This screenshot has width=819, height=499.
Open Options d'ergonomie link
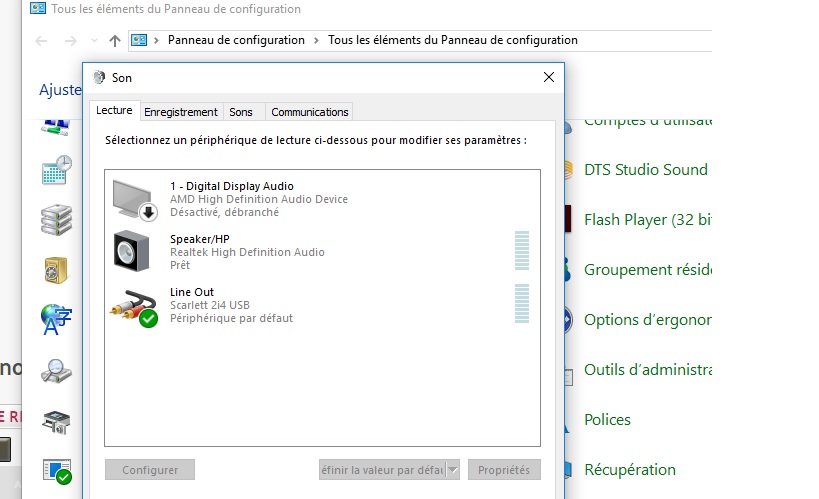point(648,320)
